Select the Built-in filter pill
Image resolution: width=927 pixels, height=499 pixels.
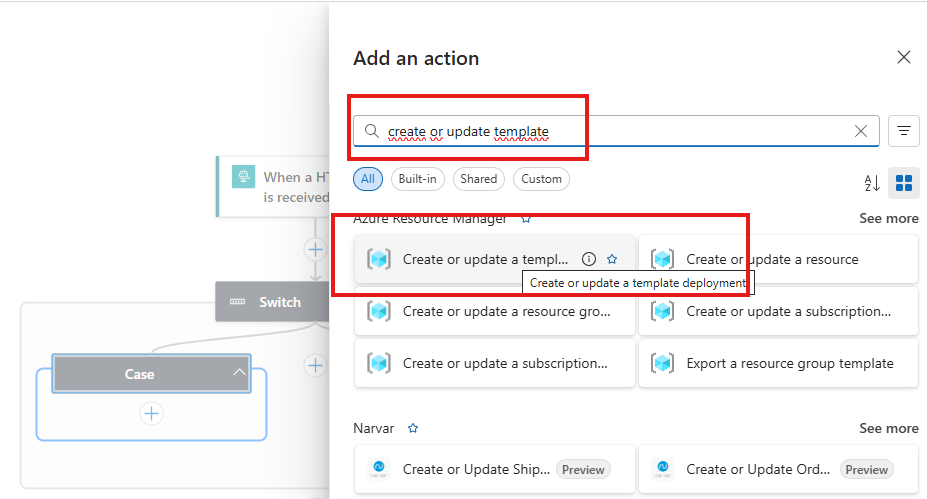417,179
